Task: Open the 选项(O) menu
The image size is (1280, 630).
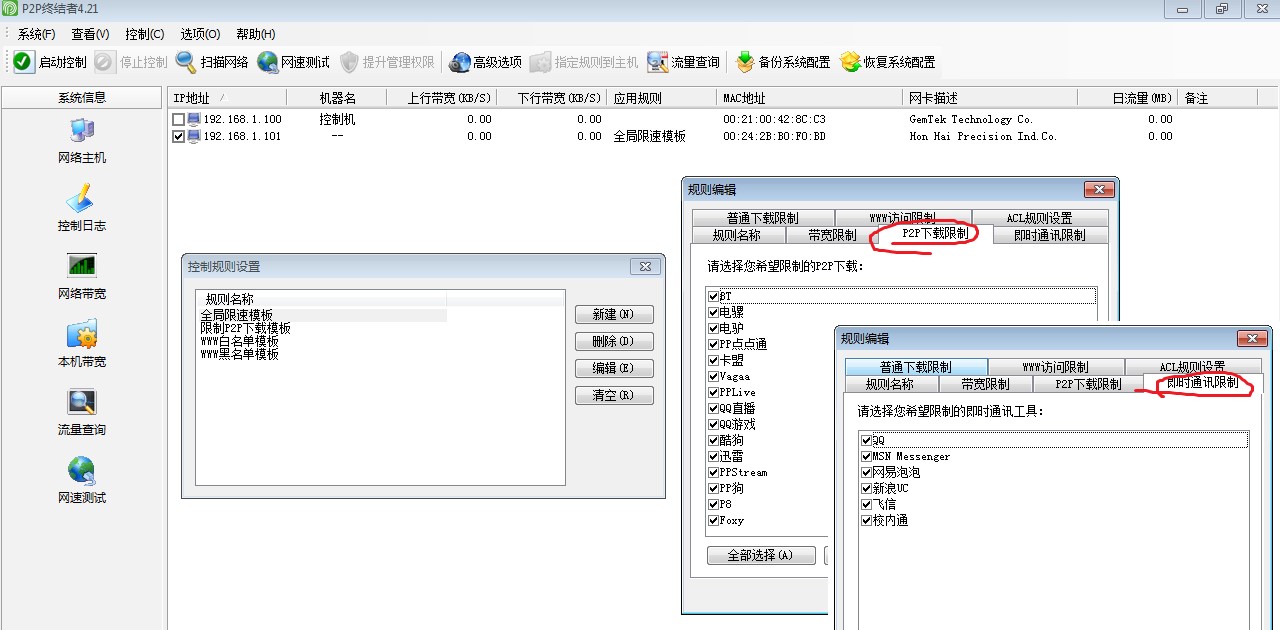Action: click(200, 34)
